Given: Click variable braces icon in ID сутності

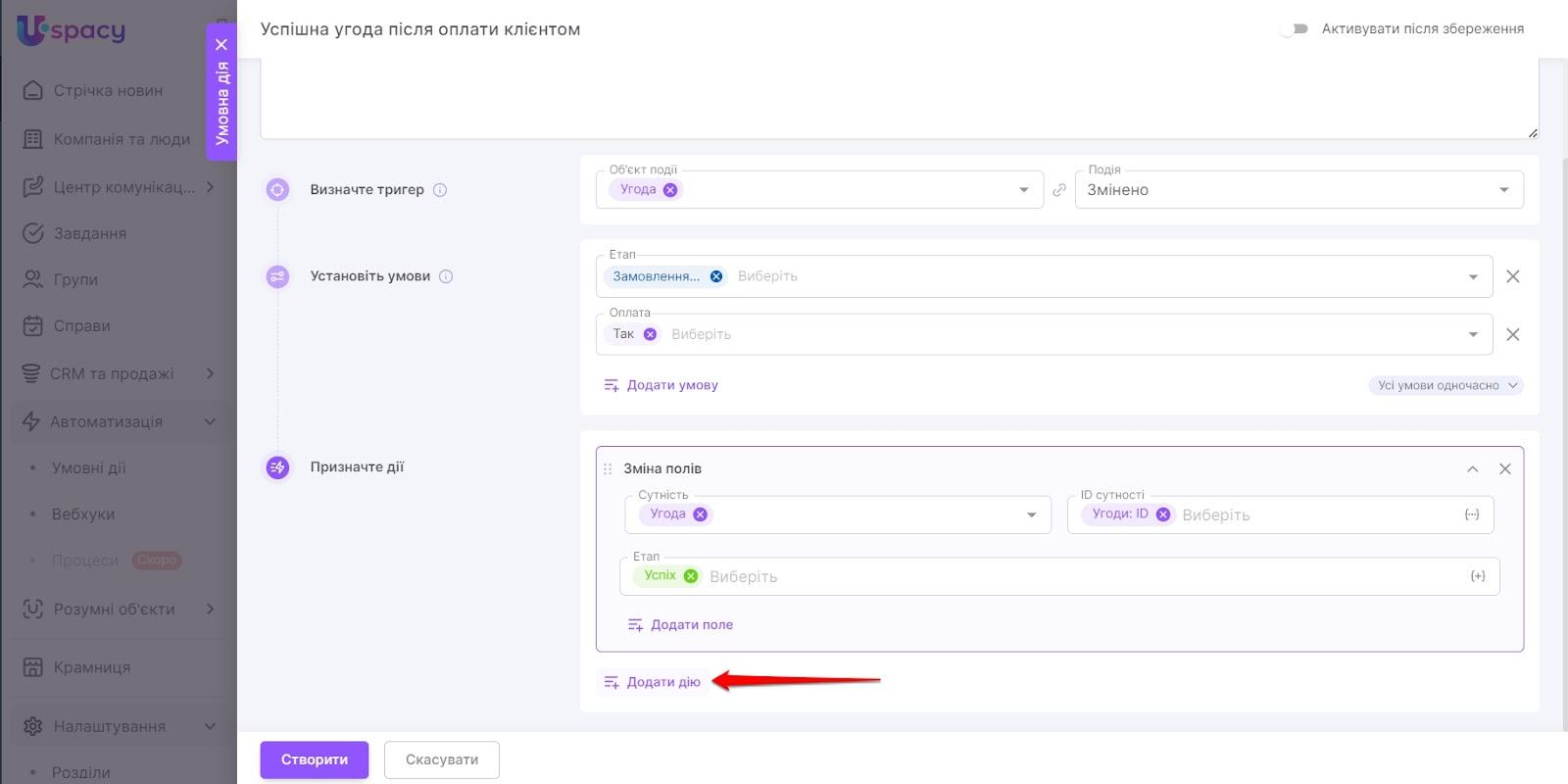Looking at the screenshot, I should (x=1471, y=514).
